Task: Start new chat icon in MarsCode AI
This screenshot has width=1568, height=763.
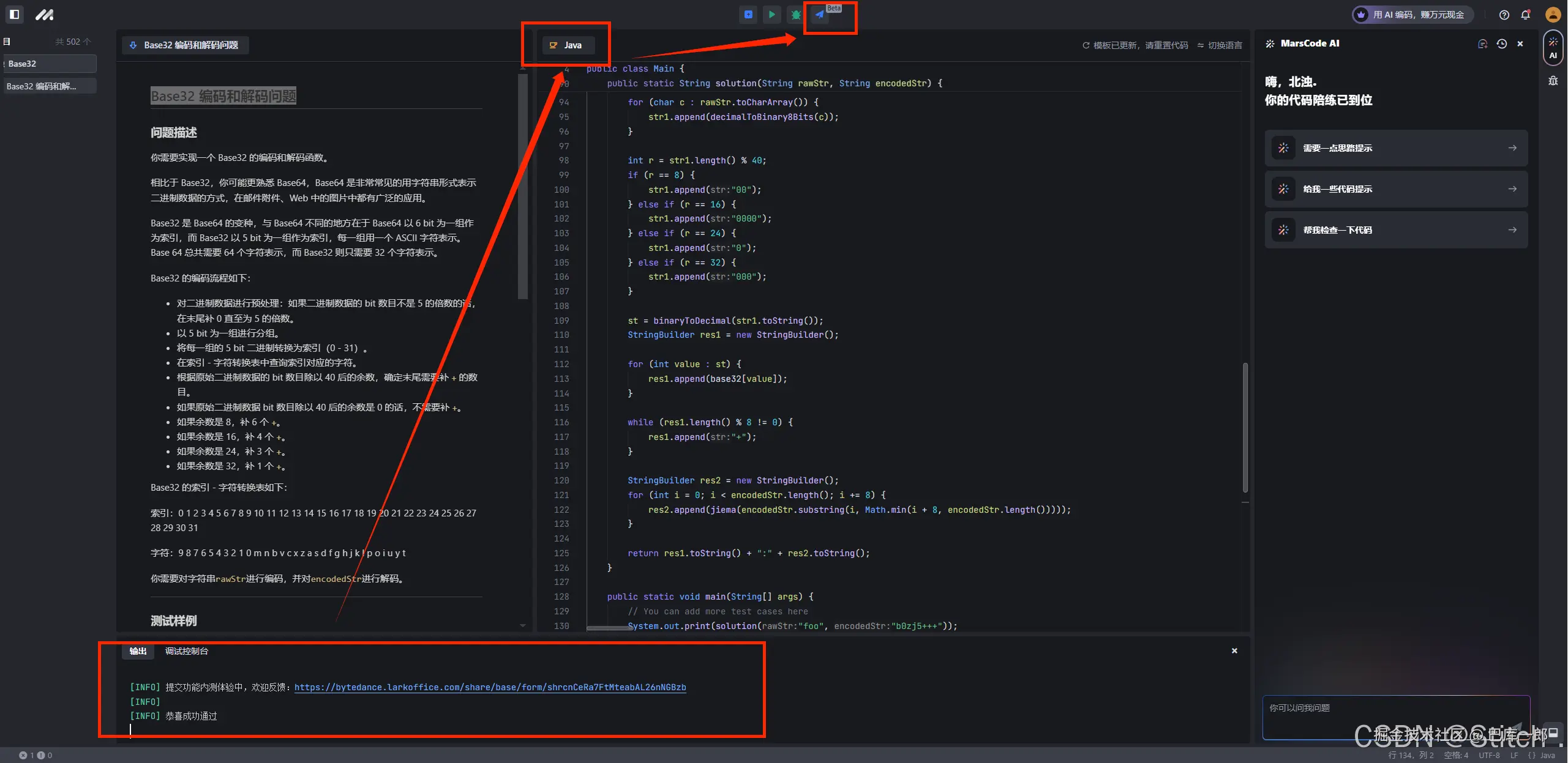Action: pyautogui.click(x=1482, y=43)
